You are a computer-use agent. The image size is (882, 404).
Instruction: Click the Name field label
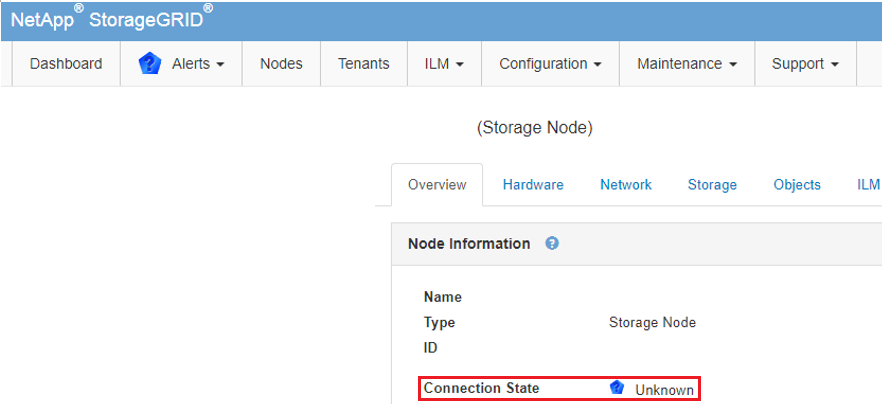tap(443, 297)
